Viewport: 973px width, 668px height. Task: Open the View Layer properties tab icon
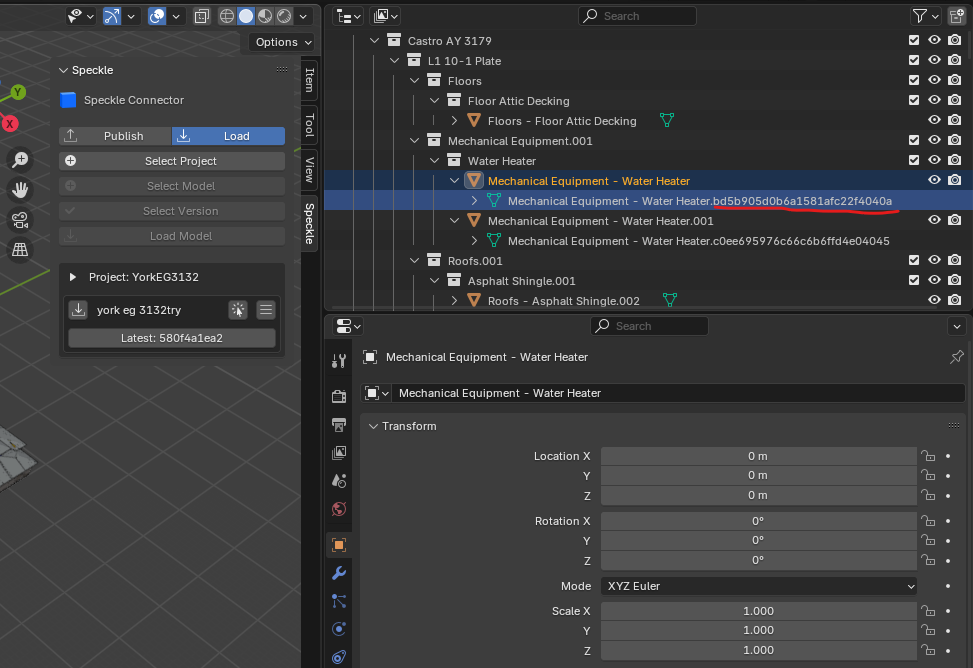pos(339,453)
